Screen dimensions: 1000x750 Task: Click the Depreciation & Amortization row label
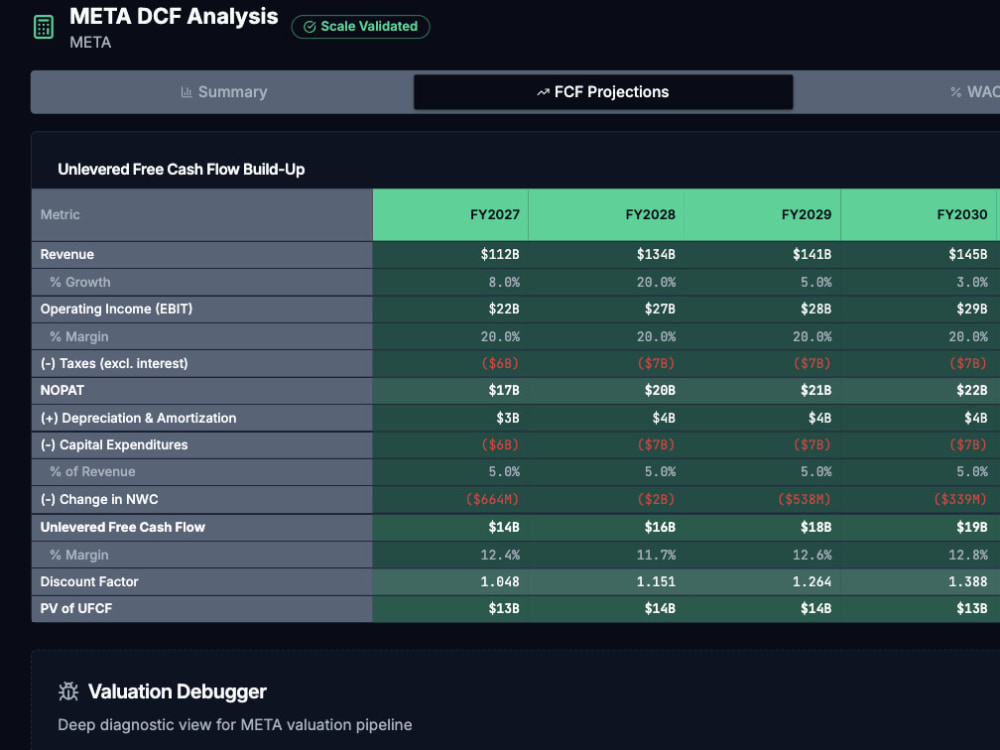click(138, 418)
